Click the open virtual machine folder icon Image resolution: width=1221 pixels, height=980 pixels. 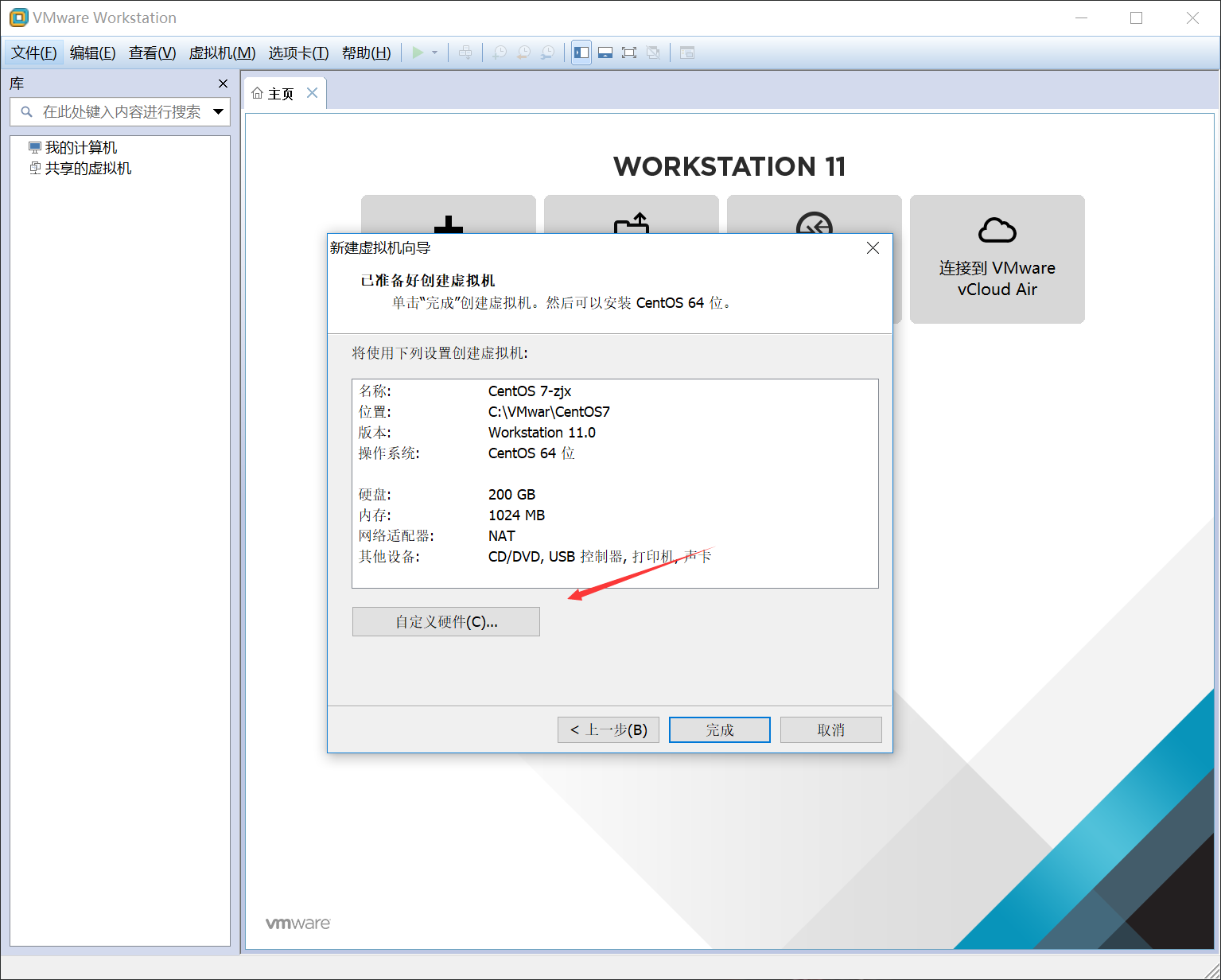click(x=632, y=224)
